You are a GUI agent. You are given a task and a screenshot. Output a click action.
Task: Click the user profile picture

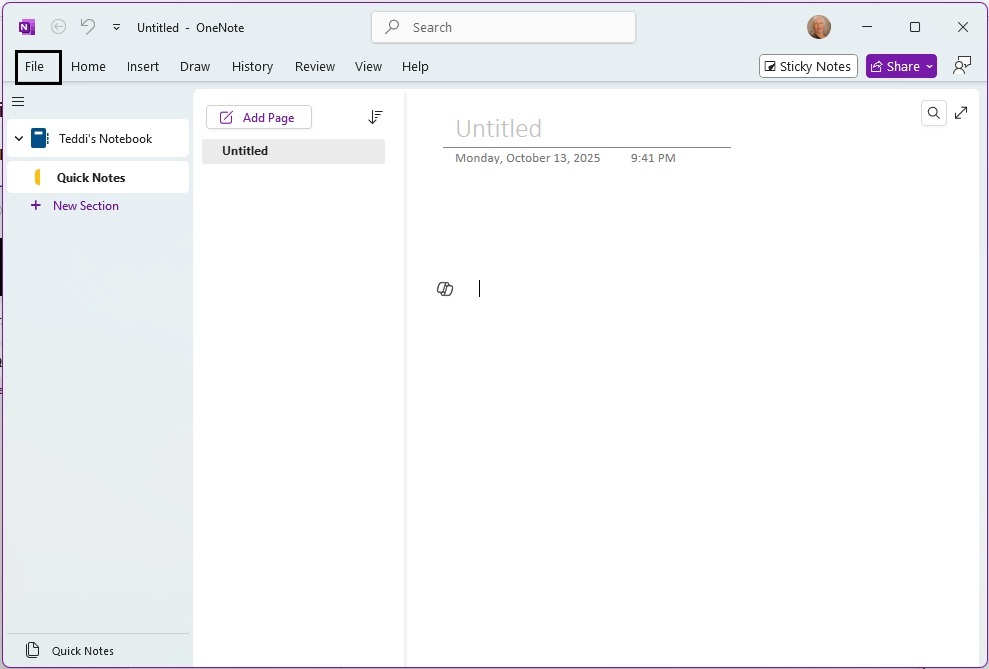point(818,27)
